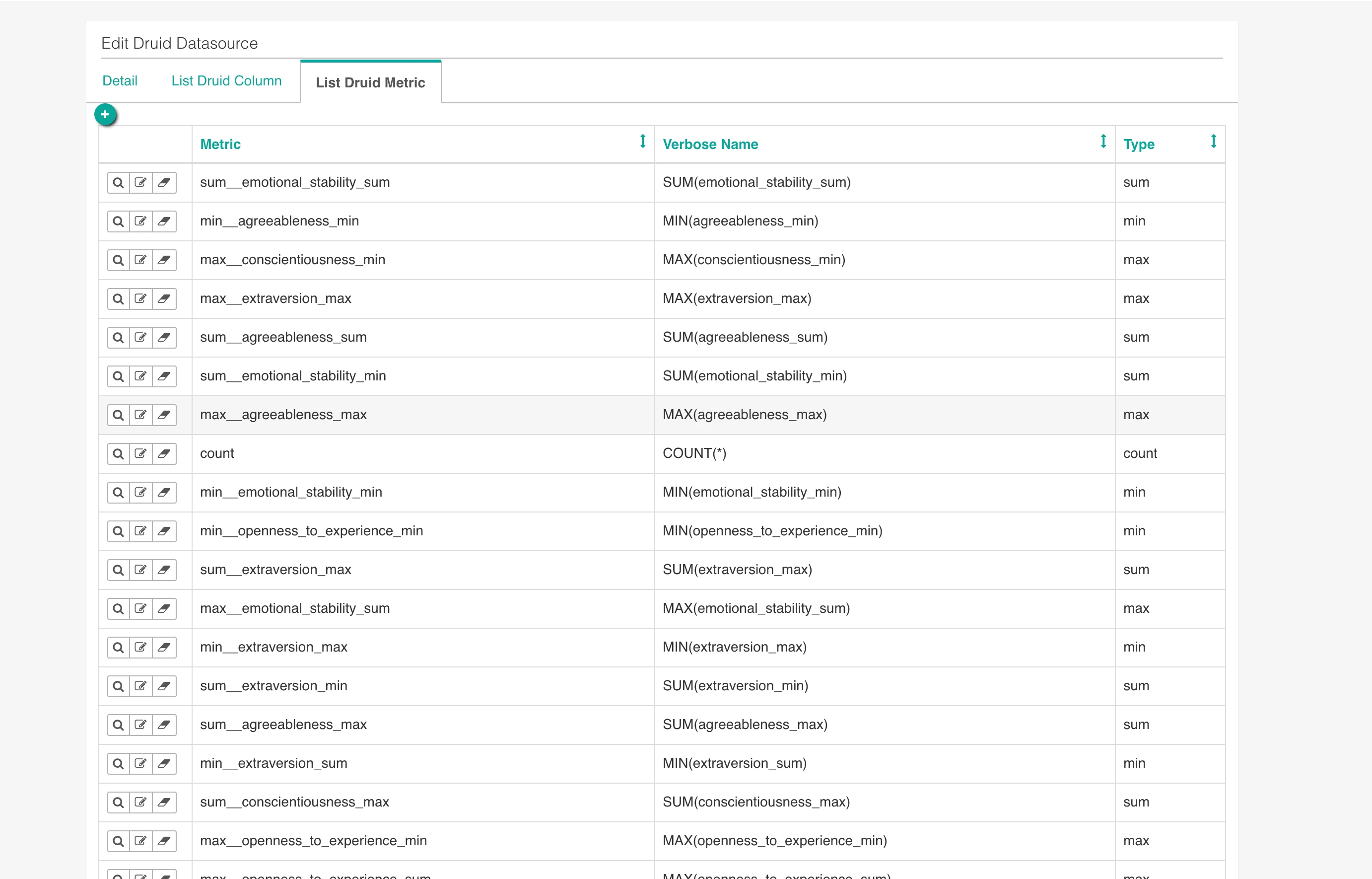The height and width of the screenshot is (879, 1372).
Task: Delete the sum__agreeableness_max metric
Action: point(164,726)
